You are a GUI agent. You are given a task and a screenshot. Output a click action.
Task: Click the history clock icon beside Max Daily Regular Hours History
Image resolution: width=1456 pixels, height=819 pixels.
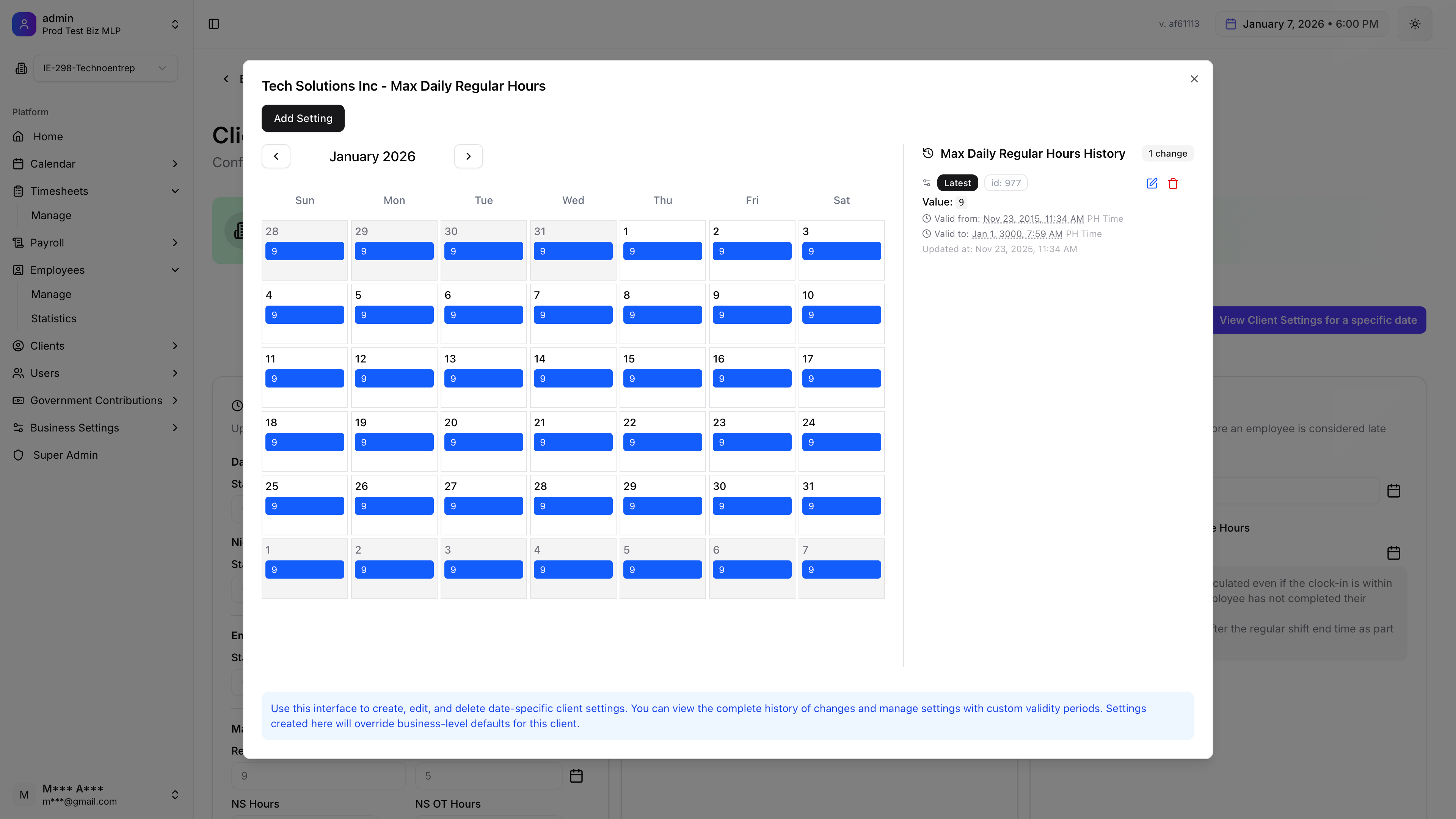(x=927, y=152)
